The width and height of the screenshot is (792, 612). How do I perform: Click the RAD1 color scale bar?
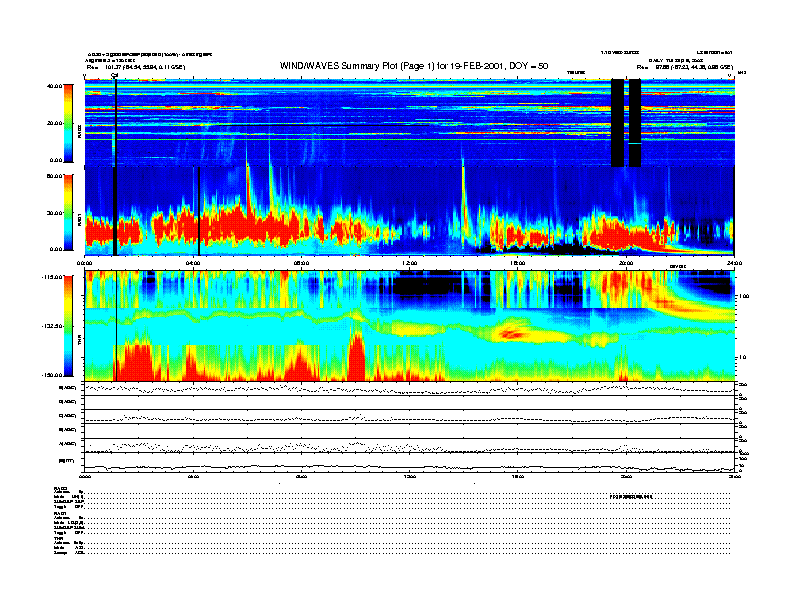click(x=68, y=213)
